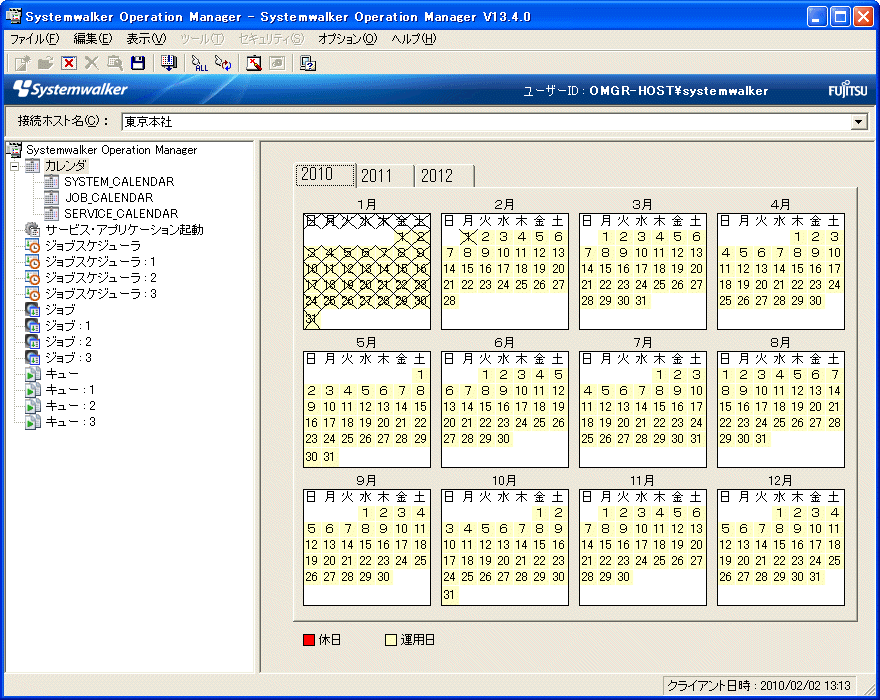880x700 pixels.
Task: Click the grayed-out ツール menu
Action: 202,39
